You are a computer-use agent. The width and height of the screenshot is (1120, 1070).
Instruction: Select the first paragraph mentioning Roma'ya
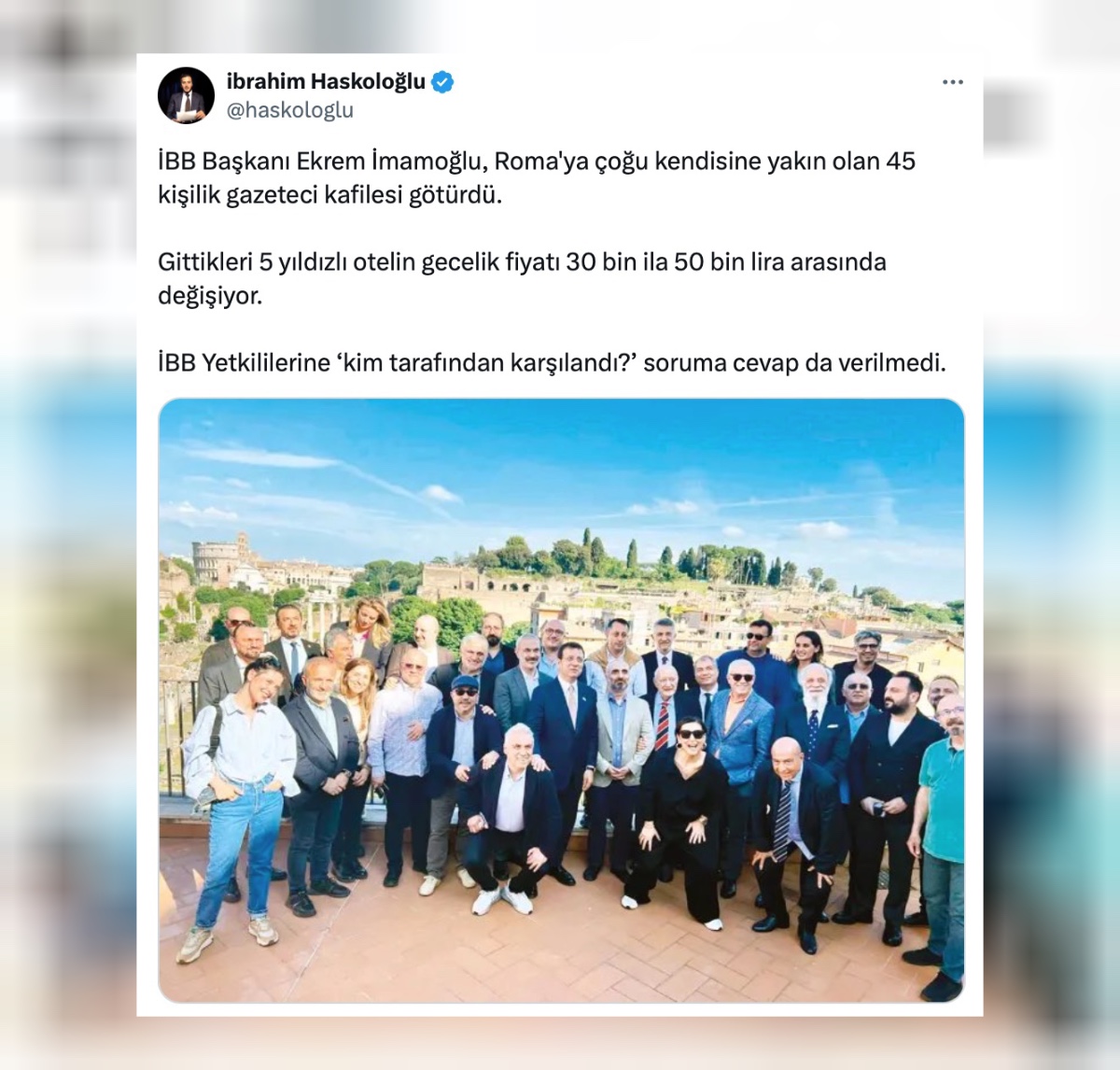tap(537, 177)
